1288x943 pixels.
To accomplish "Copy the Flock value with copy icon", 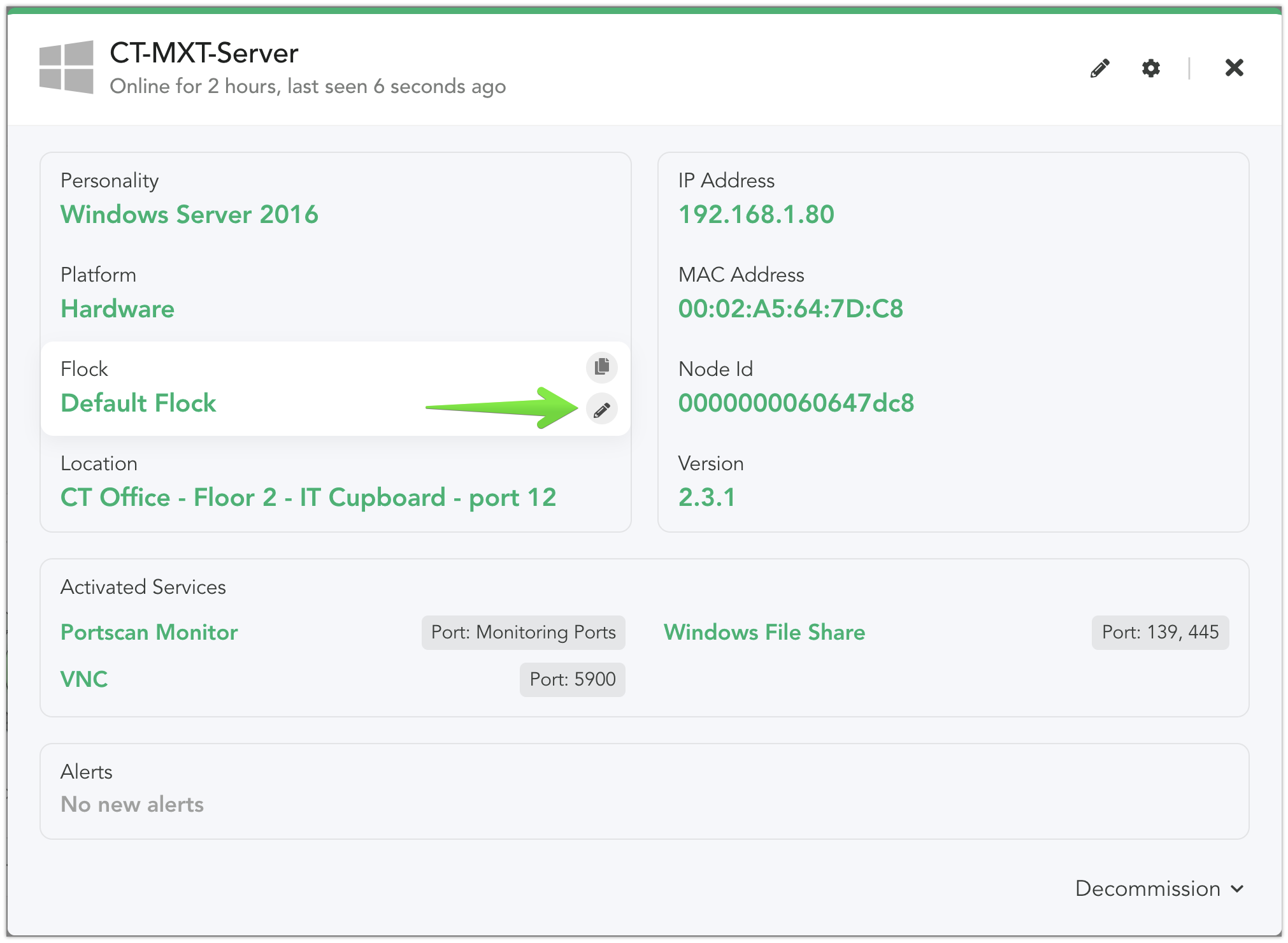I will 601,367.
